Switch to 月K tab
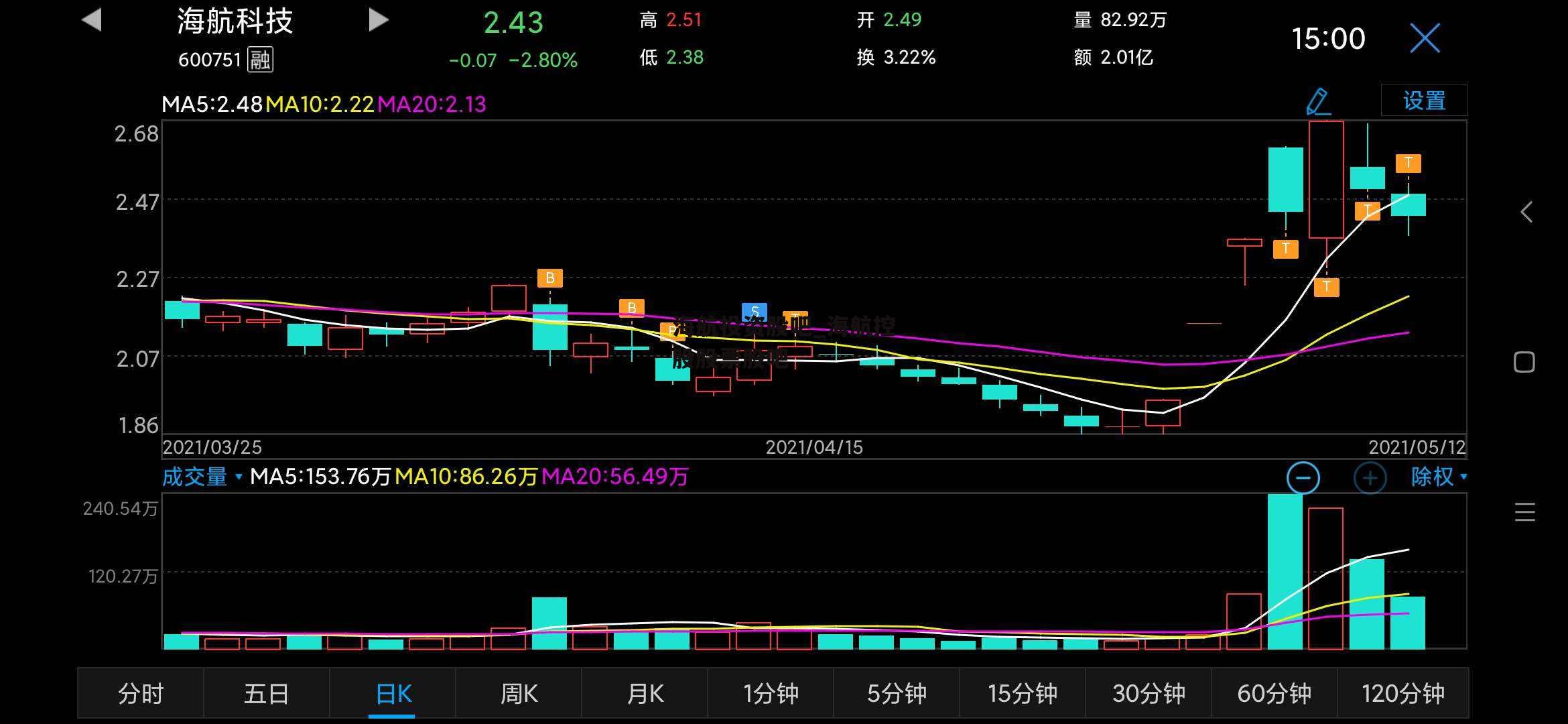The height and width of the screenshot is (724, 1568). (x=645, y=693)
